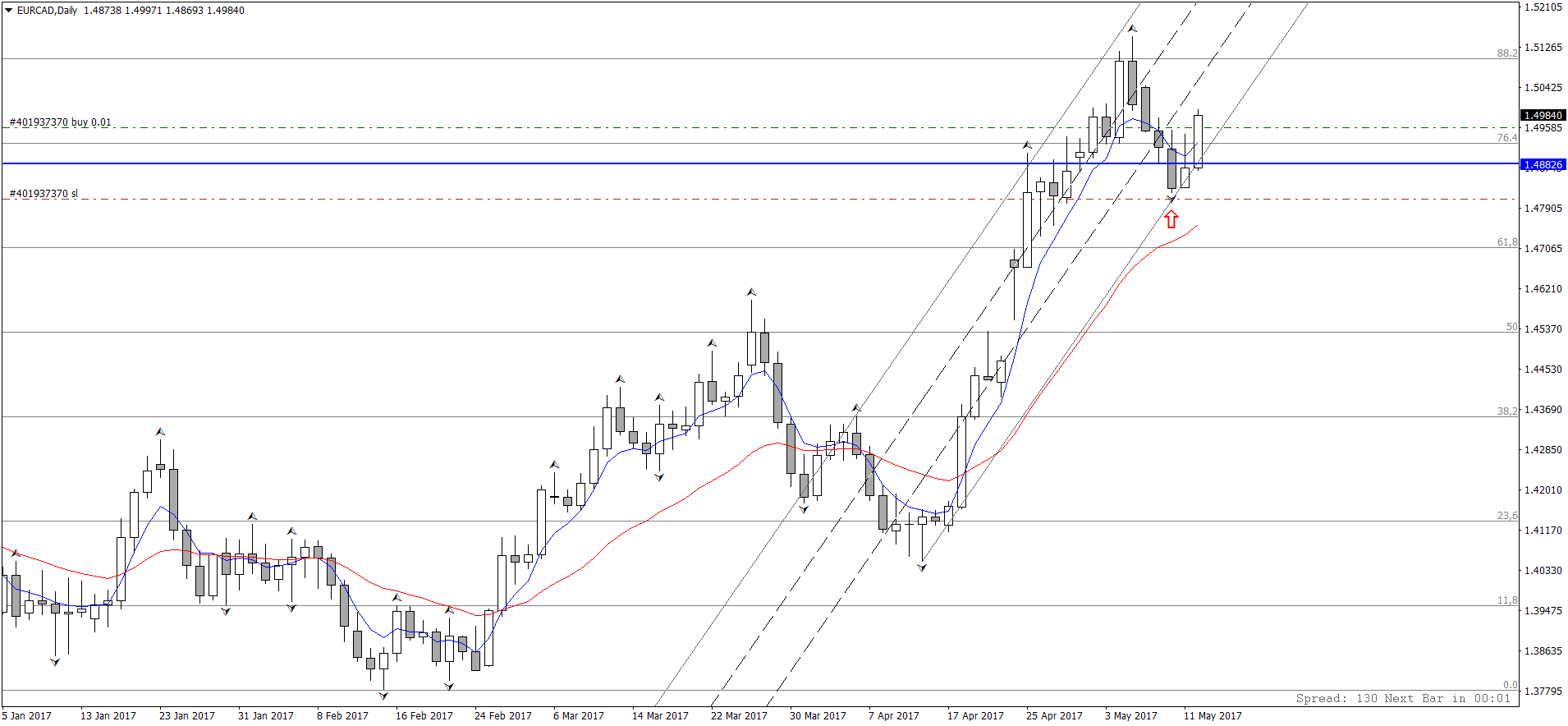
Task: Select the #401937370 buy 0.01 order label
Action: point(60,122)
